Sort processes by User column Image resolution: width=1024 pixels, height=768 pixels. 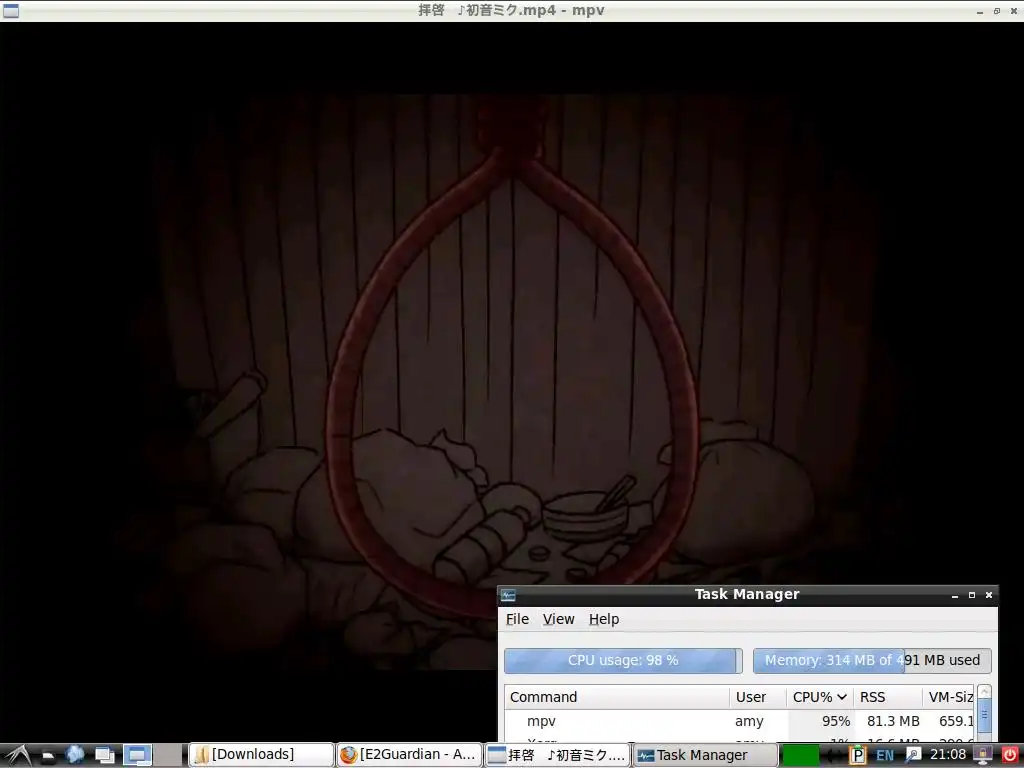[758, 697]
